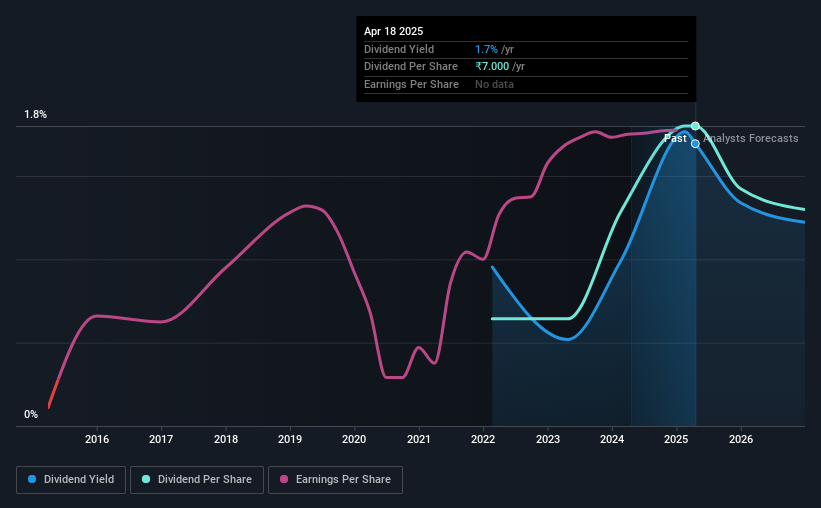Click the 0% y-axis label
The width and height of the screenshot is (821, 508).
(x=31, y=414)
